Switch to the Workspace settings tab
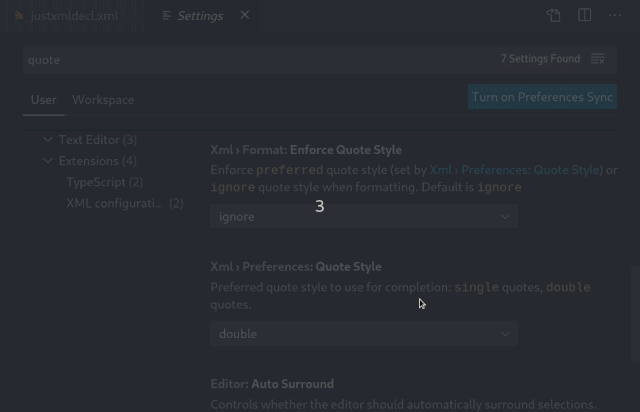 (x=103, y=100)
